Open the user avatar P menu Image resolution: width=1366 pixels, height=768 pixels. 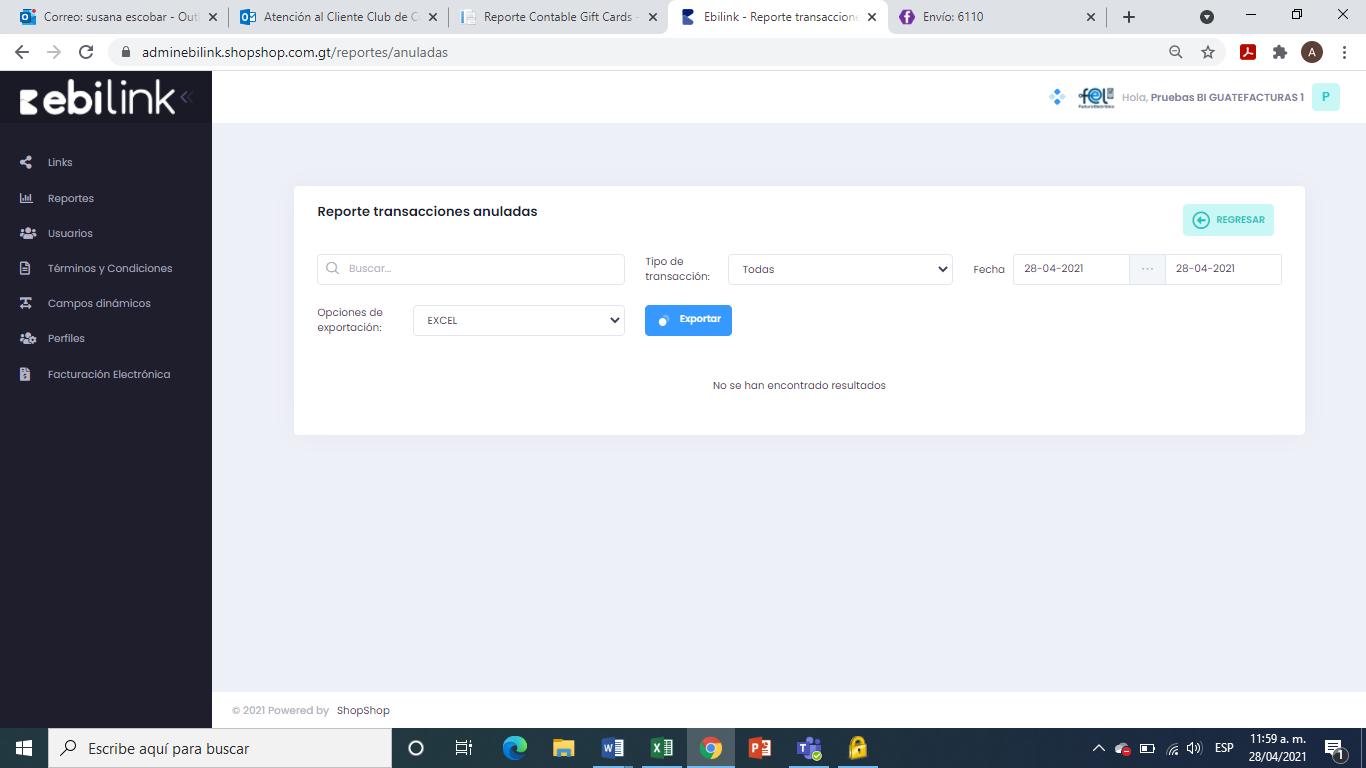coord(1325,97)
